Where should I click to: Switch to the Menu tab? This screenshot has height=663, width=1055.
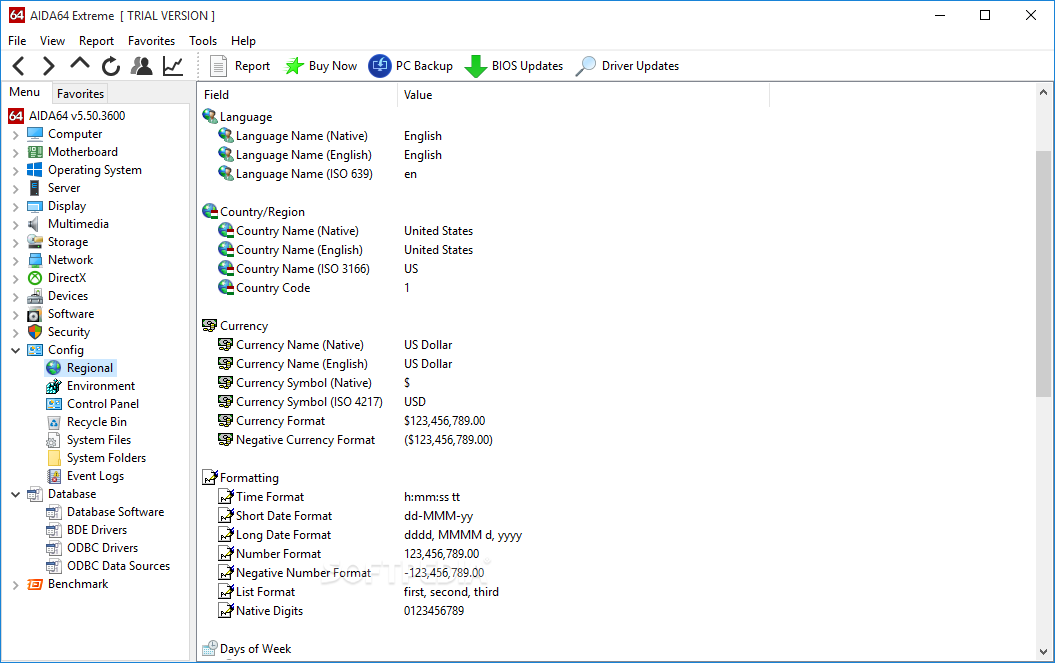tap(25, 92)
